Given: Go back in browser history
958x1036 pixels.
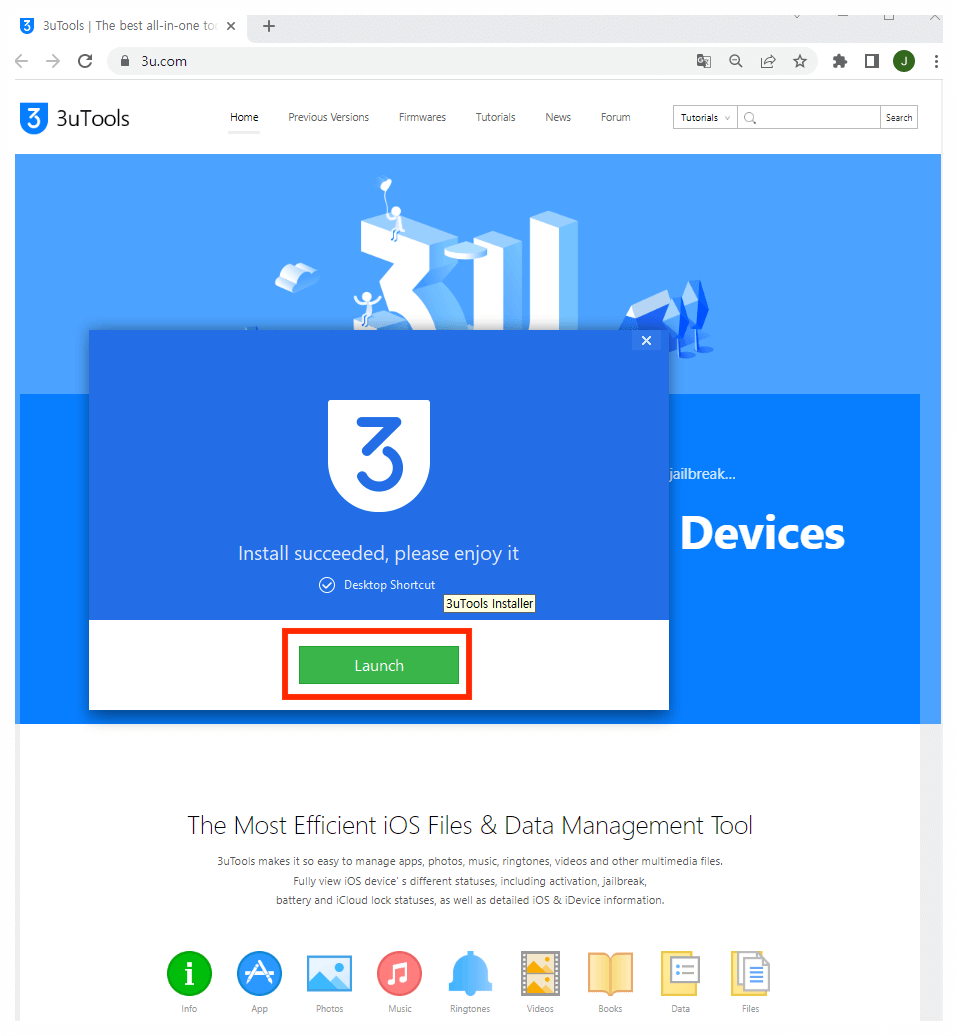Looking at the screenshot, I should point(21,61).
